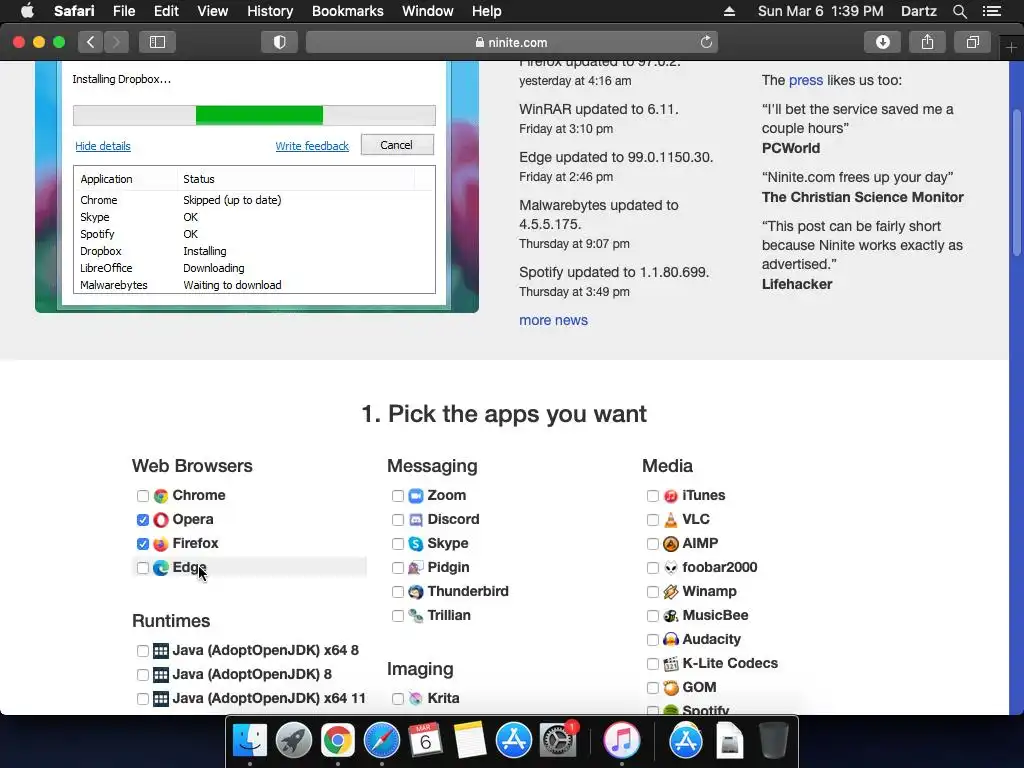Viewport: 1024px width, 768px height.
Task: Click 'Hide details' in installer image
Action: coord(103,146)
